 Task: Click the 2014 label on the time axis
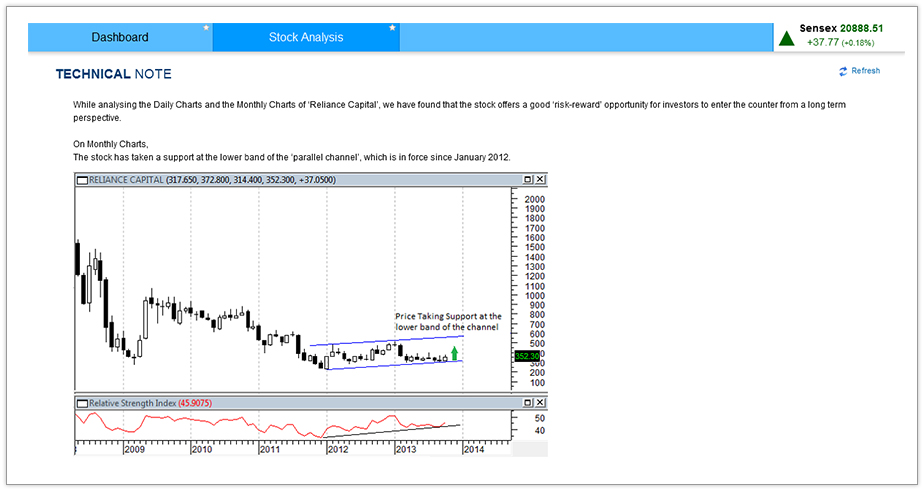point(474,449)
